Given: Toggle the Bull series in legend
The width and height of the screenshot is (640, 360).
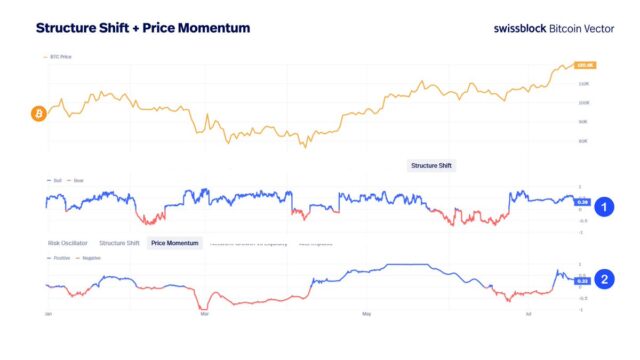Looking at the screenshot, I should point(54,180).
